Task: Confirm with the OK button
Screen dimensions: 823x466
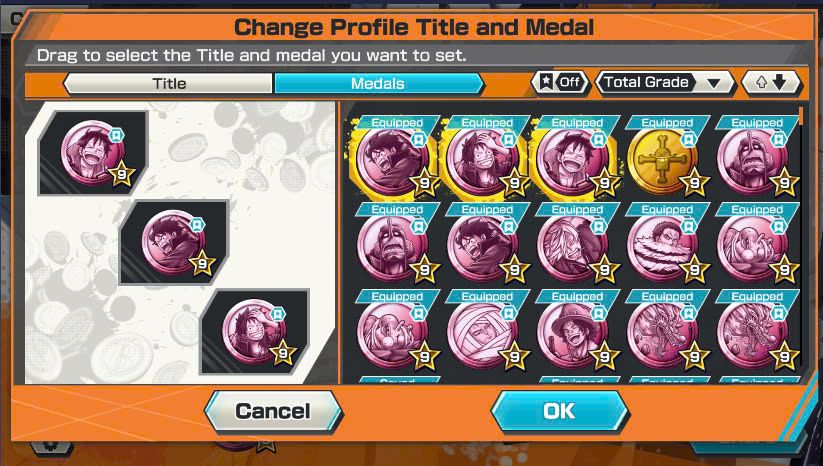Action: (560, 411)
